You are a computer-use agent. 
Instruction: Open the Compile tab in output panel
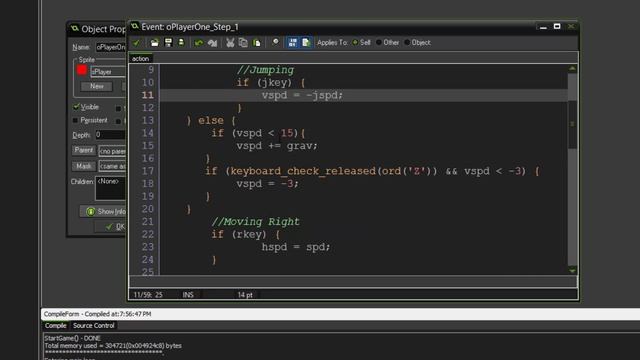point(56,325)
